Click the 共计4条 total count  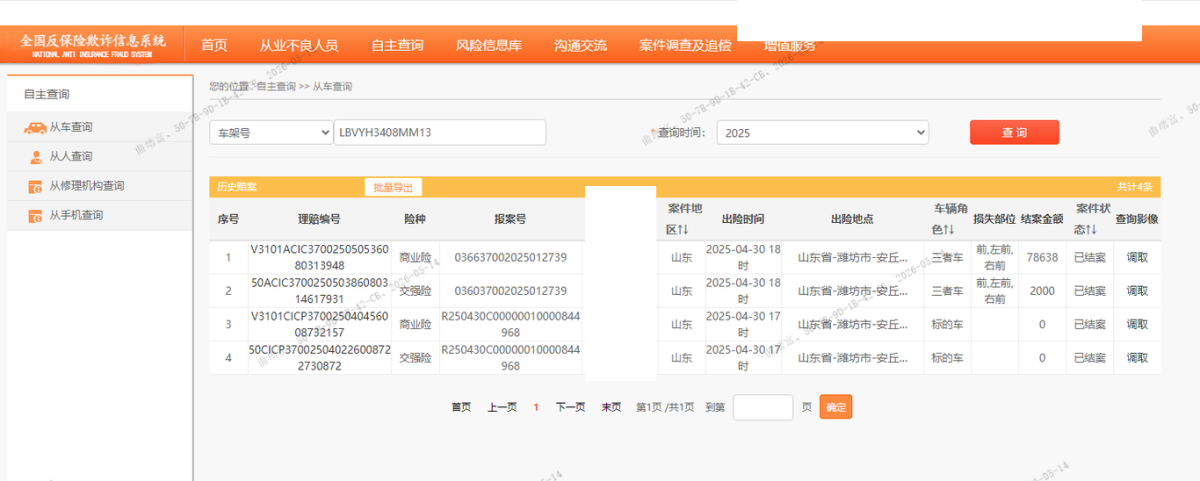coord(1135,187)
